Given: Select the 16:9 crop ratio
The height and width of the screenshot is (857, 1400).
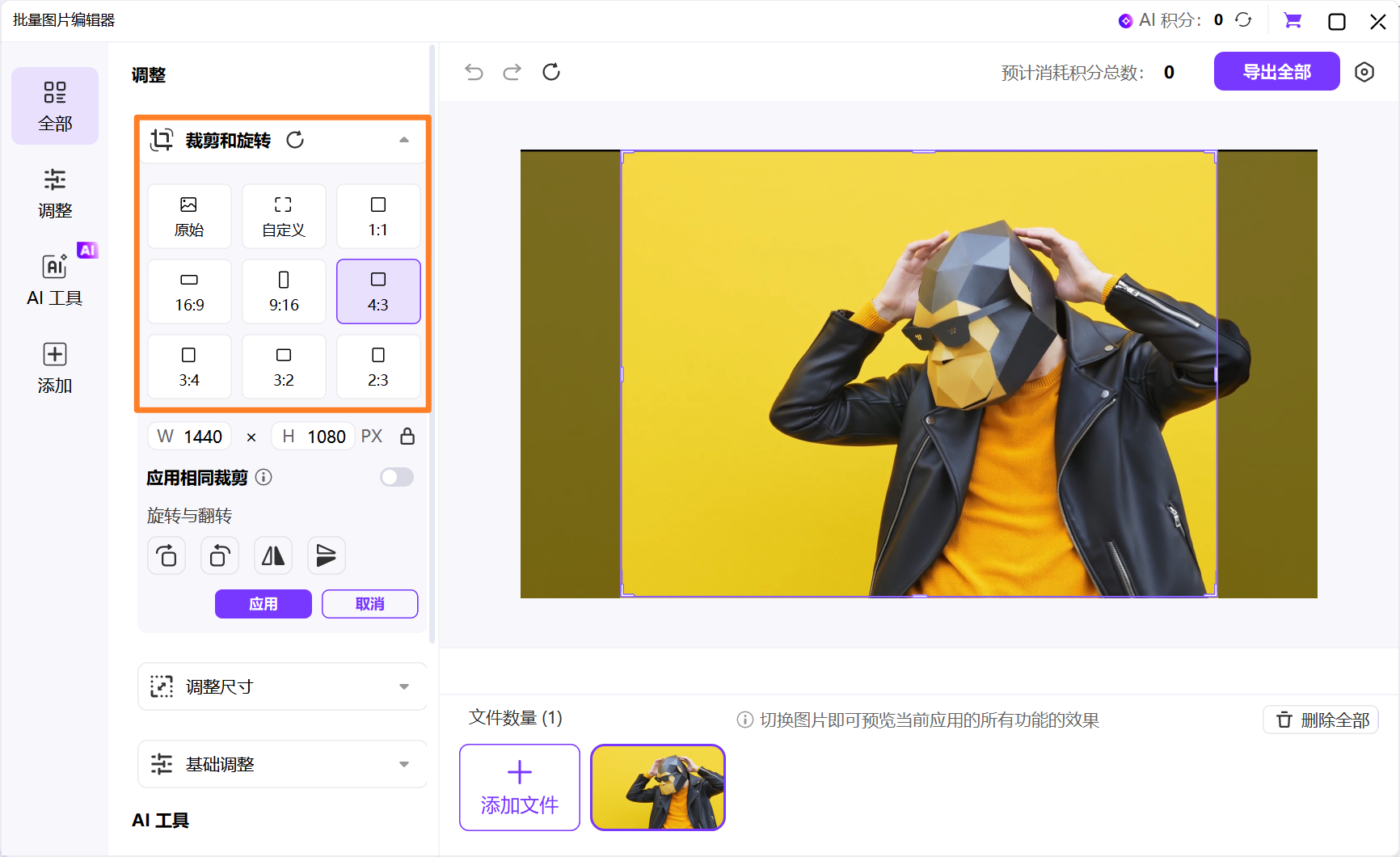Looking at the screenshot, I should pyautogui.click(x=189, y=292).
